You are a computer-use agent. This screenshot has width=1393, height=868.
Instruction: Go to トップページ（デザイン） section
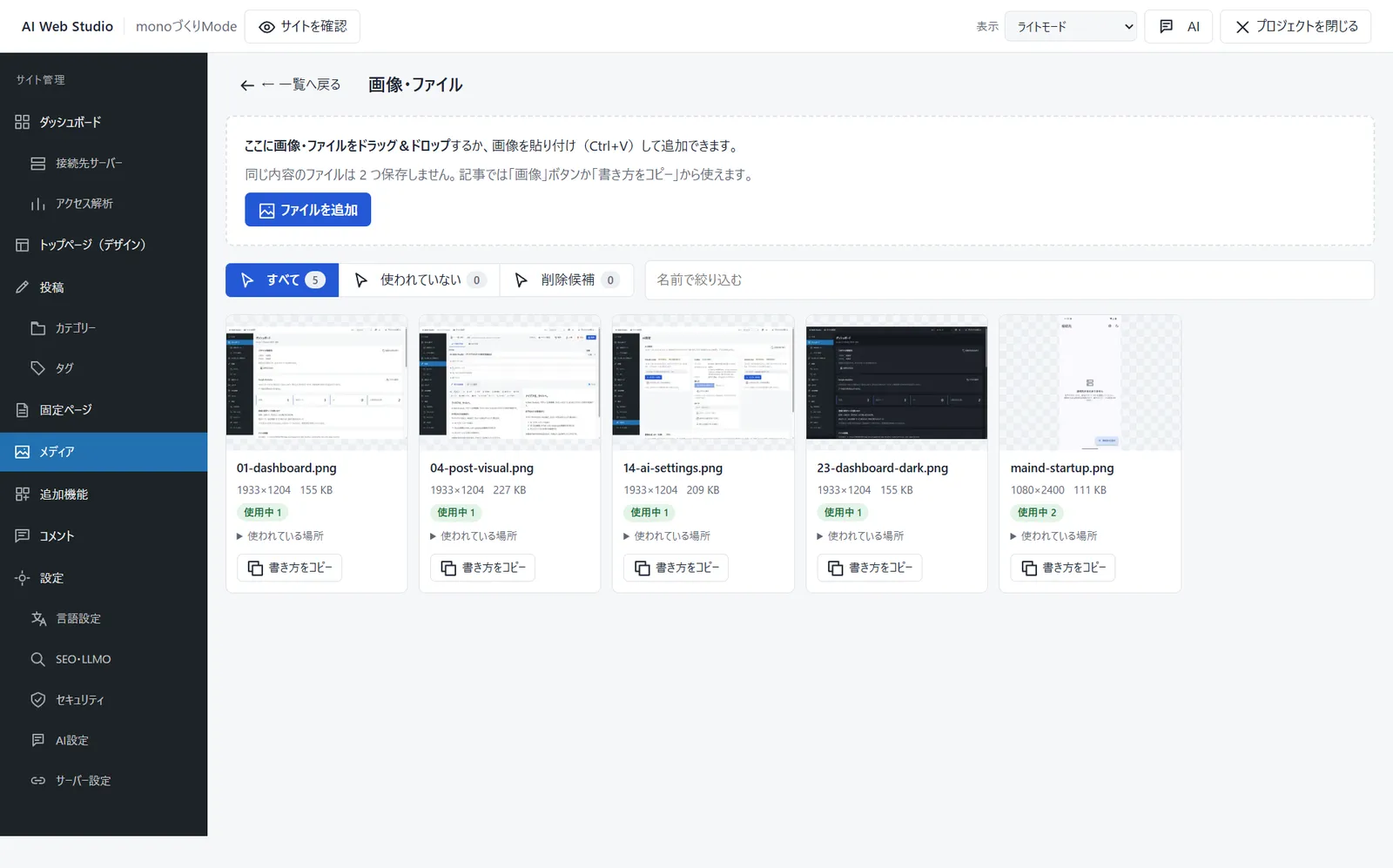(x=104, y=245)
